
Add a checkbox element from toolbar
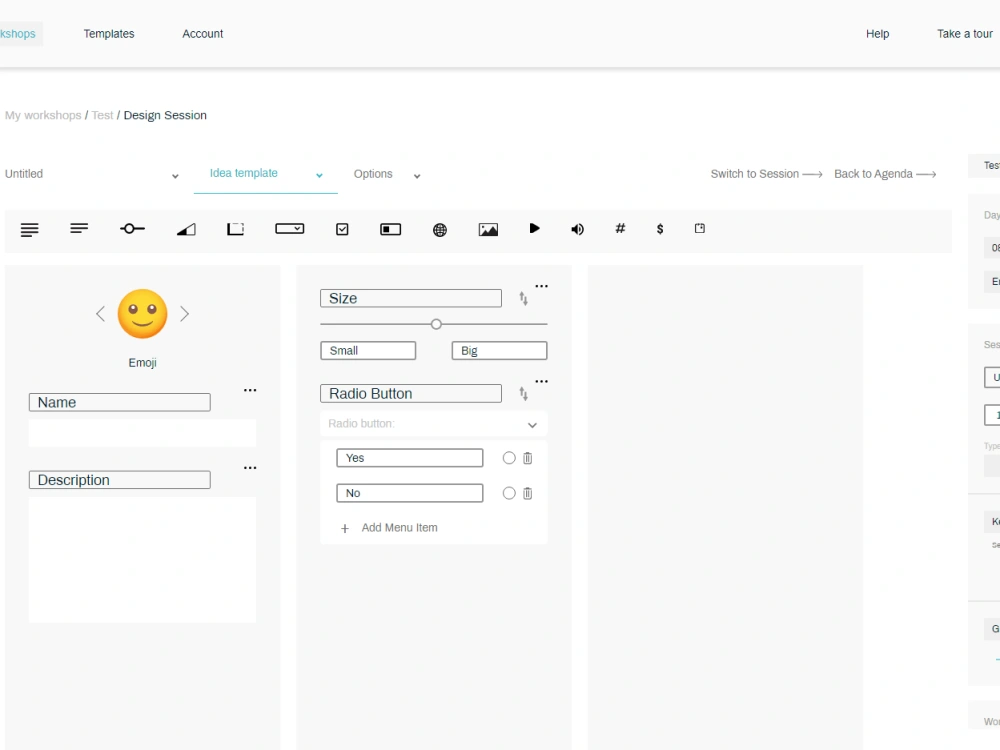coord(342,229)
